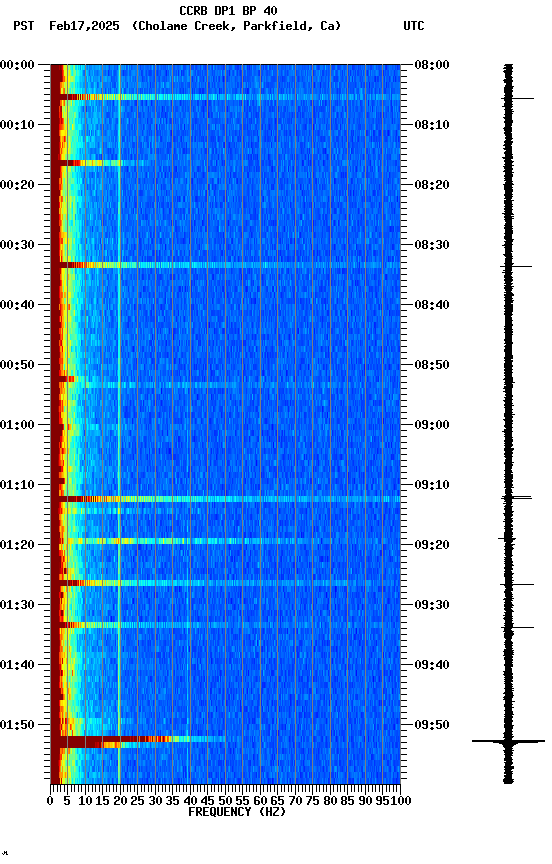Click the PST time label "01:50"

[x=17, y=726]
